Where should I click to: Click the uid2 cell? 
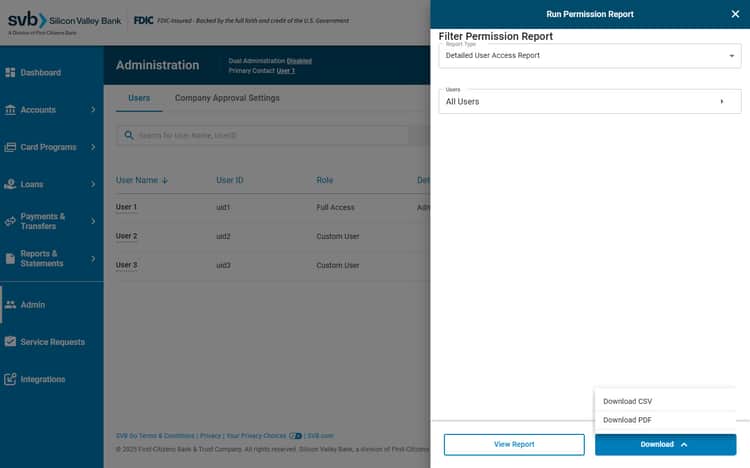(223, 236)
